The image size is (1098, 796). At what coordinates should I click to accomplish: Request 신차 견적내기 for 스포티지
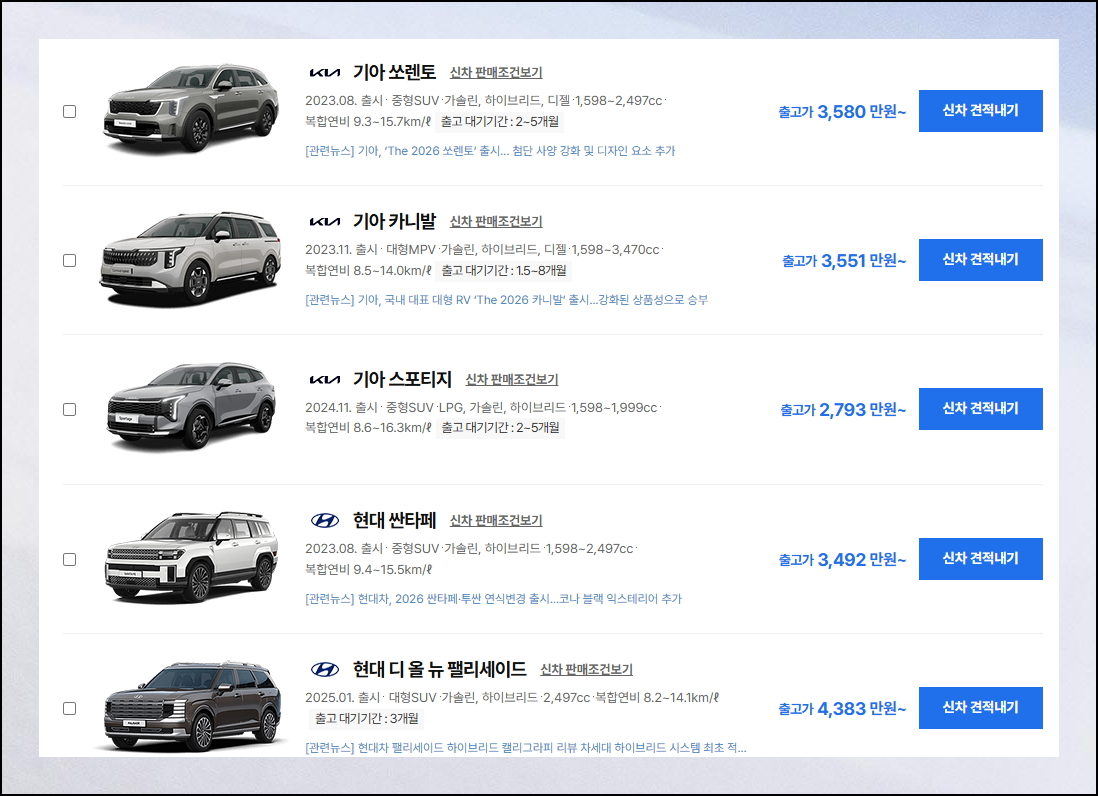click(x=980, y=409)
